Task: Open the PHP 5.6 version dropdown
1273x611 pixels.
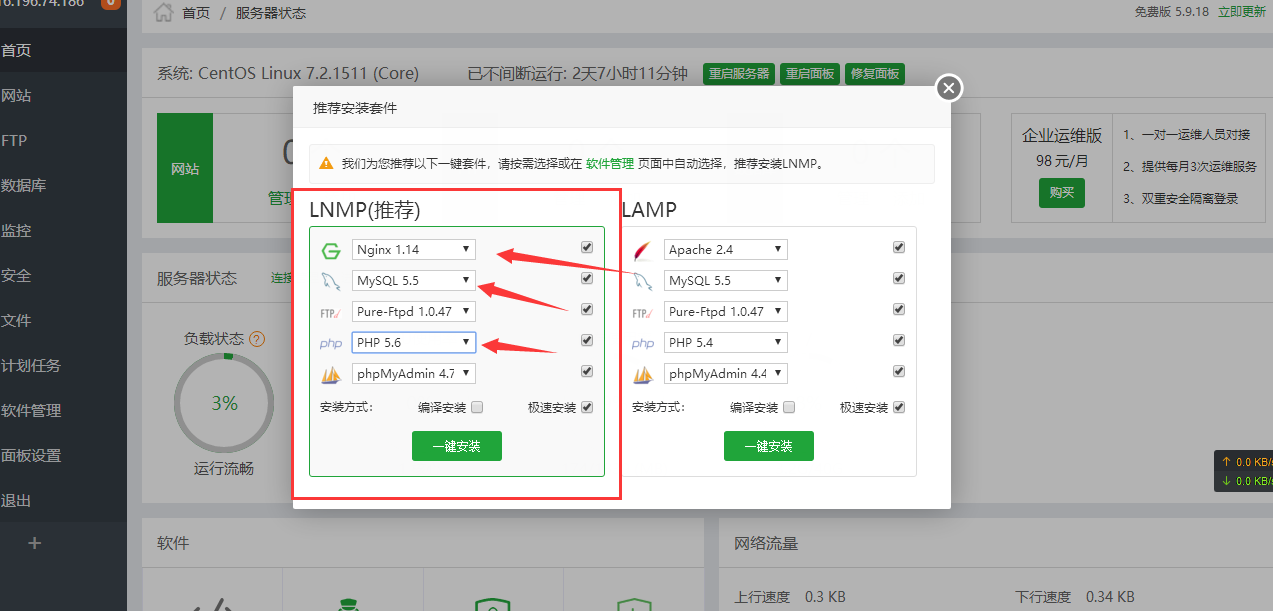Action: 414,342
